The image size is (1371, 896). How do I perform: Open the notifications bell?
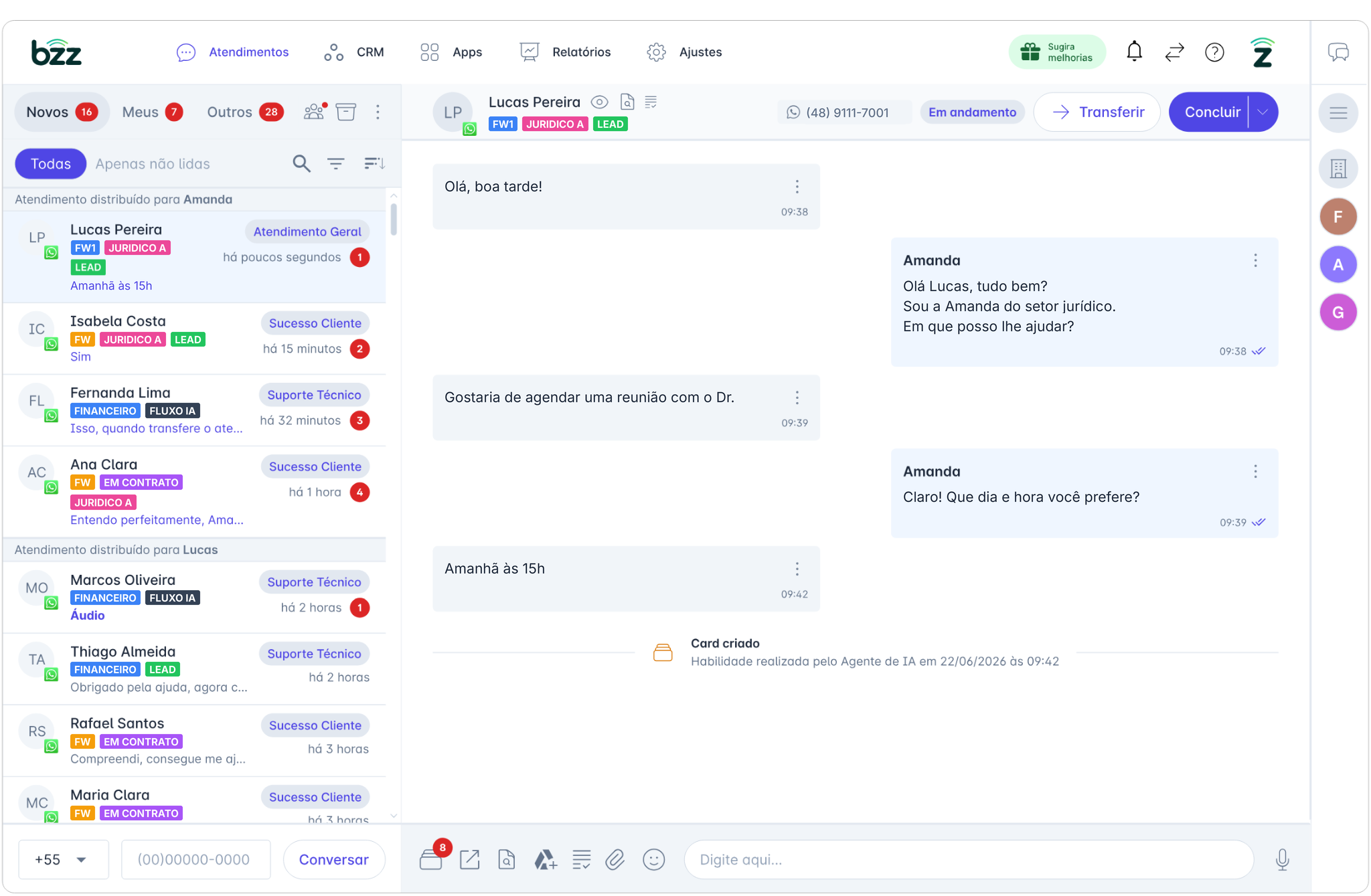pos(1134,52)
